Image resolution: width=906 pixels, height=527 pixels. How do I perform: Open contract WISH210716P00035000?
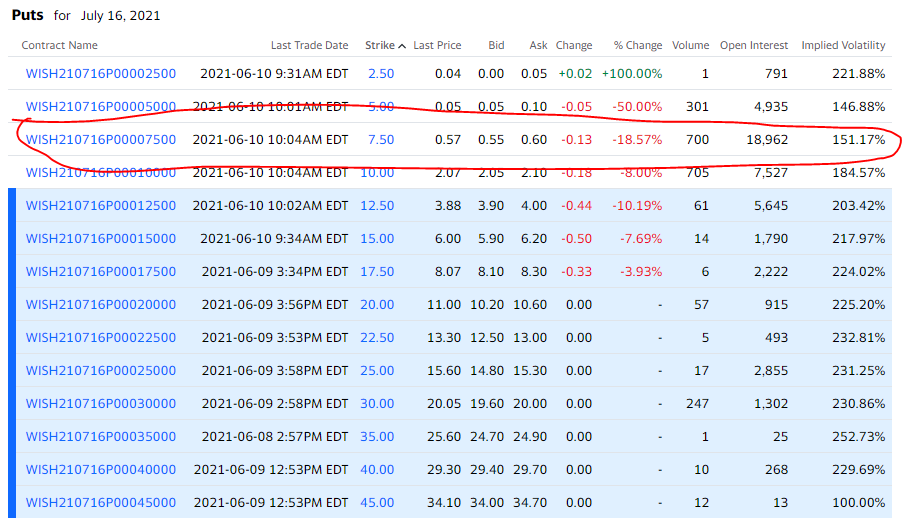pos(101,436)
